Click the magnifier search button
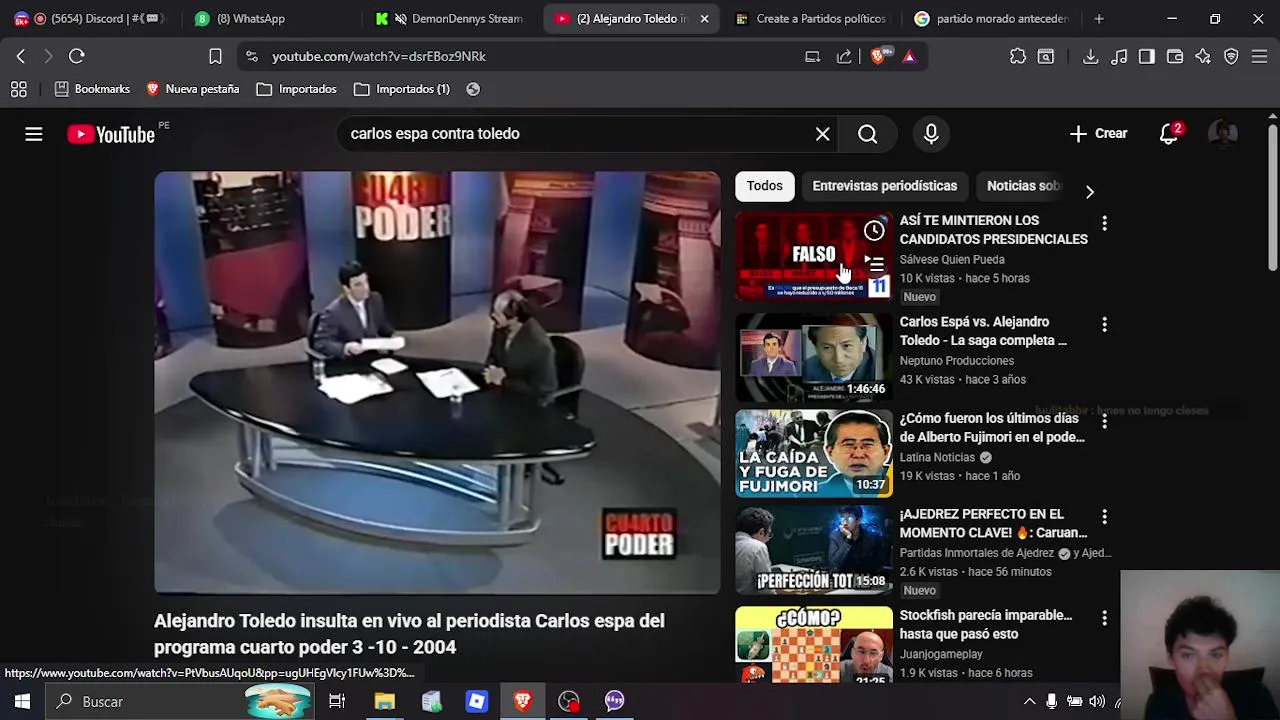Viewport: 1280px width, 720px height. 868,134
